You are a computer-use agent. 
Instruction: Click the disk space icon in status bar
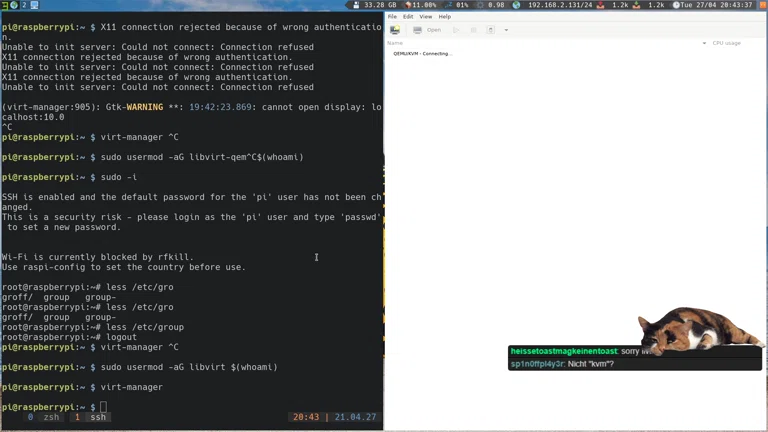tap(357, 5)
